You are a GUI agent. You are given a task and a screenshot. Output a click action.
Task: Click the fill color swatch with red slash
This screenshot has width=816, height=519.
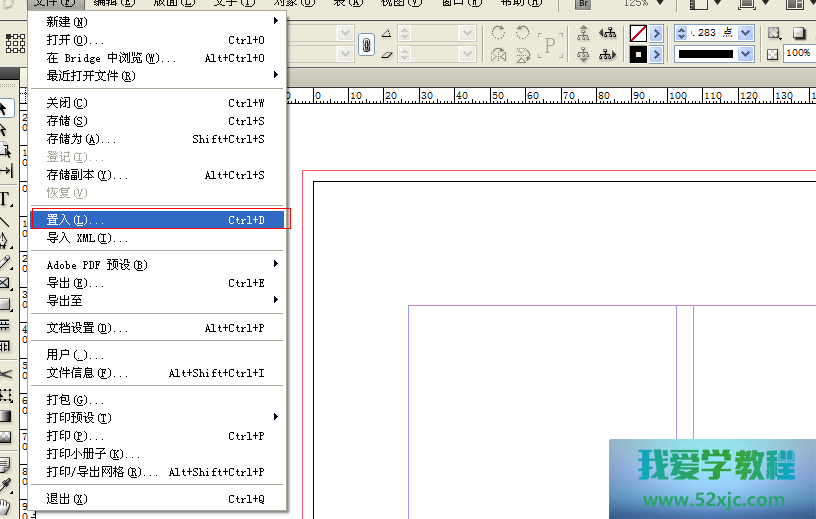(638, 33)
